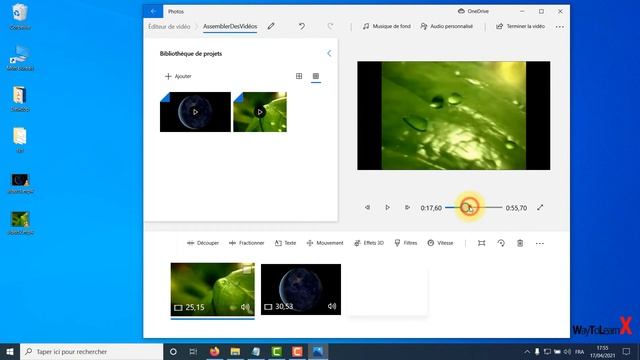Screen dimensions: 640x360
Task: Click the OneDrive button in title bar
Action: click(x=473, y=11)
